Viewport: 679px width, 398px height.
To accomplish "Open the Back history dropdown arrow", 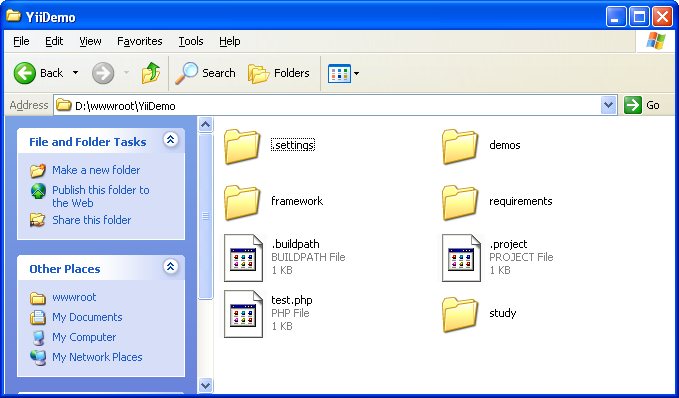I will 75,73.
